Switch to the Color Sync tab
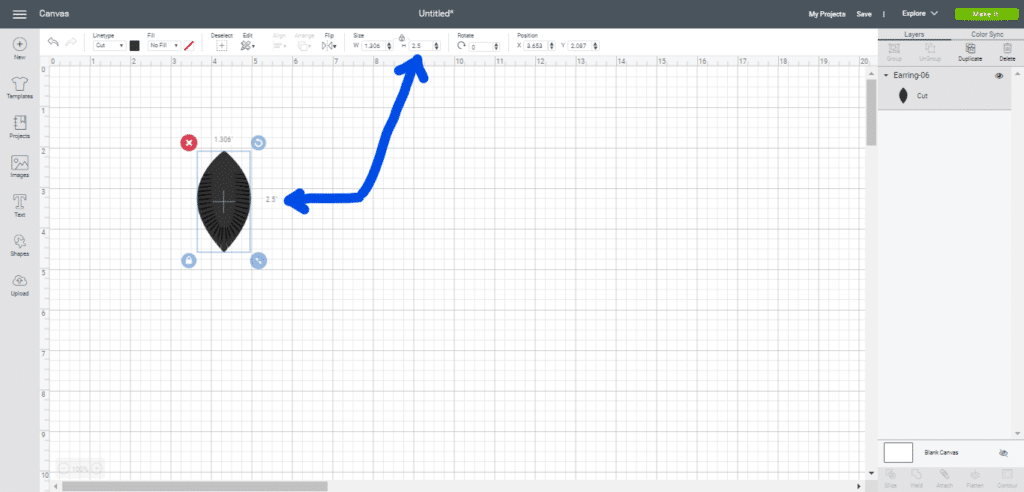This screenshot has width=1024, height=492. click(987, 34)
